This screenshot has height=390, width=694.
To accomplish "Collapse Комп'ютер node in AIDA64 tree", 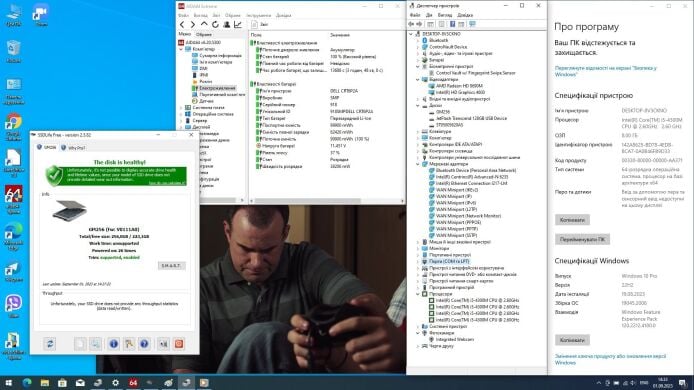I will [x=181, y=49].
